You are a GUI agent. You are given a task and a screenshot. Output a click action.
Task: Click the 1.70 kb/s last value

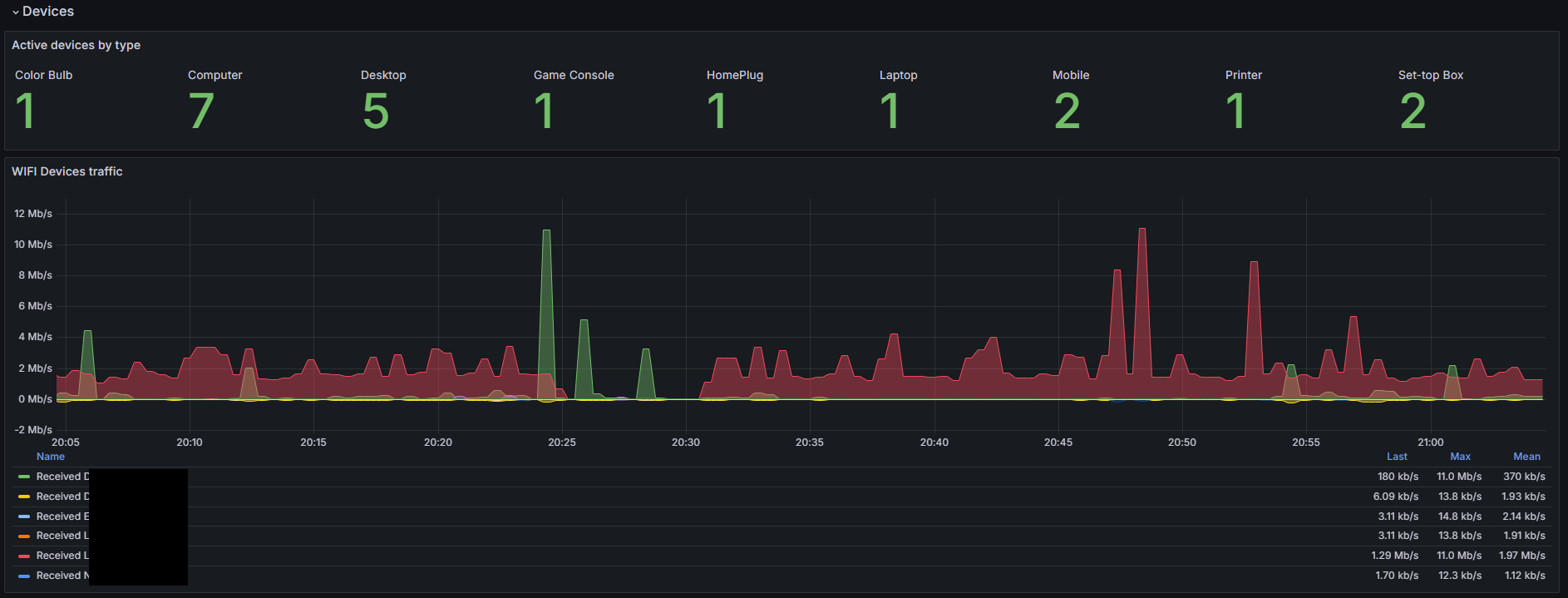(x=1397, y=576)
